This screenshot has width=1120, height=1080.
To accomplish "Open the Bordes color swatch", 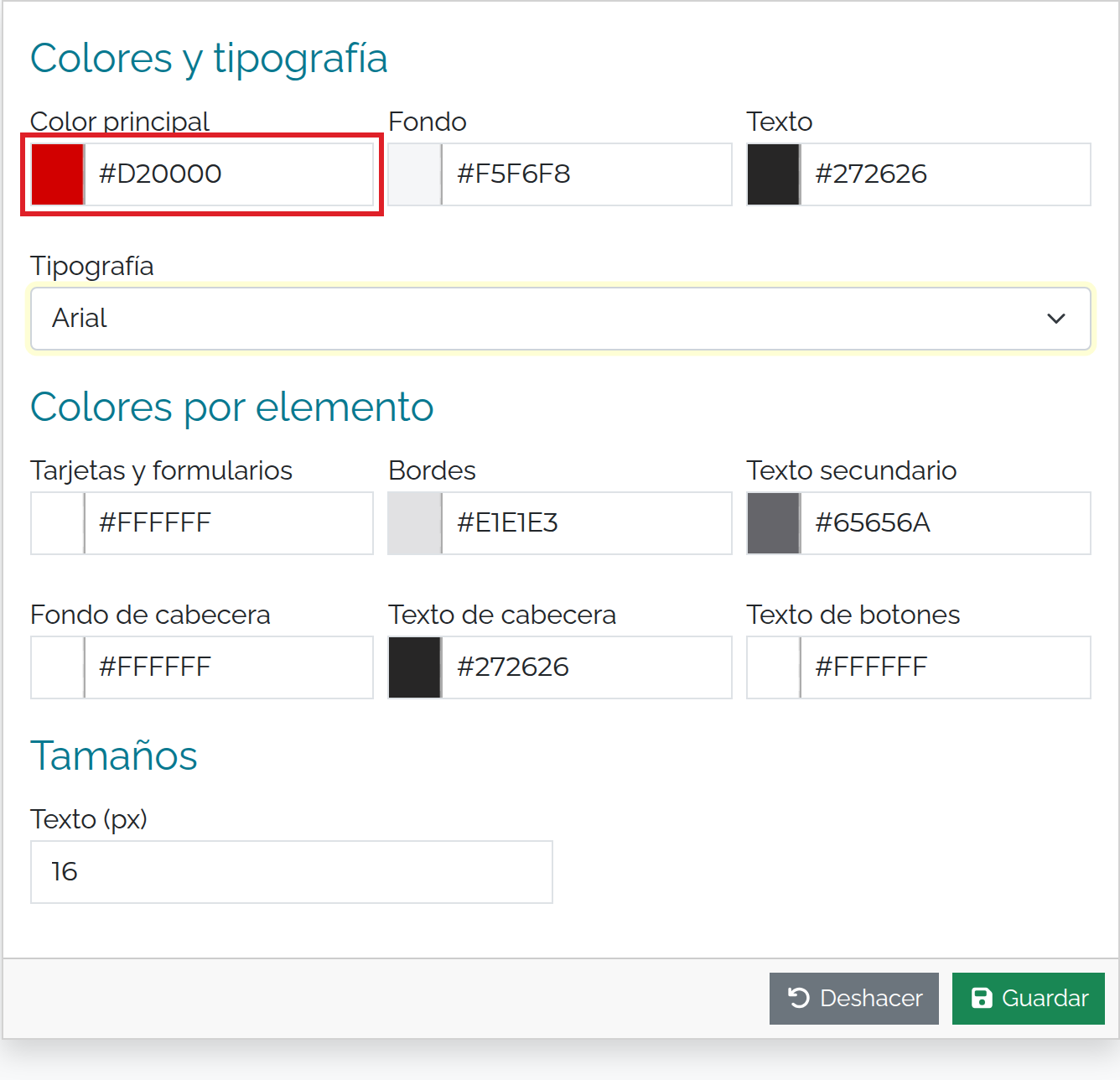I will 415,523.
